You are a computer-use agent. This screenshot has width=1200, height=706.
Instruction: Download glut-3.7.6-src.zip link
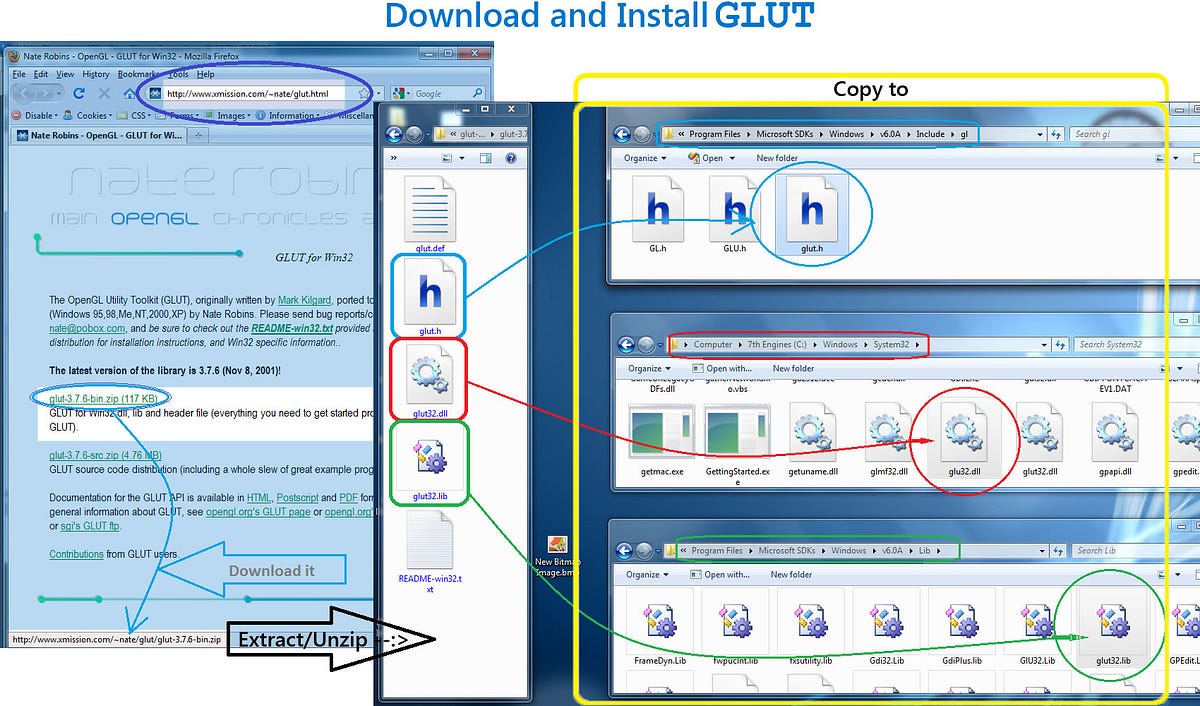point(105,455)
